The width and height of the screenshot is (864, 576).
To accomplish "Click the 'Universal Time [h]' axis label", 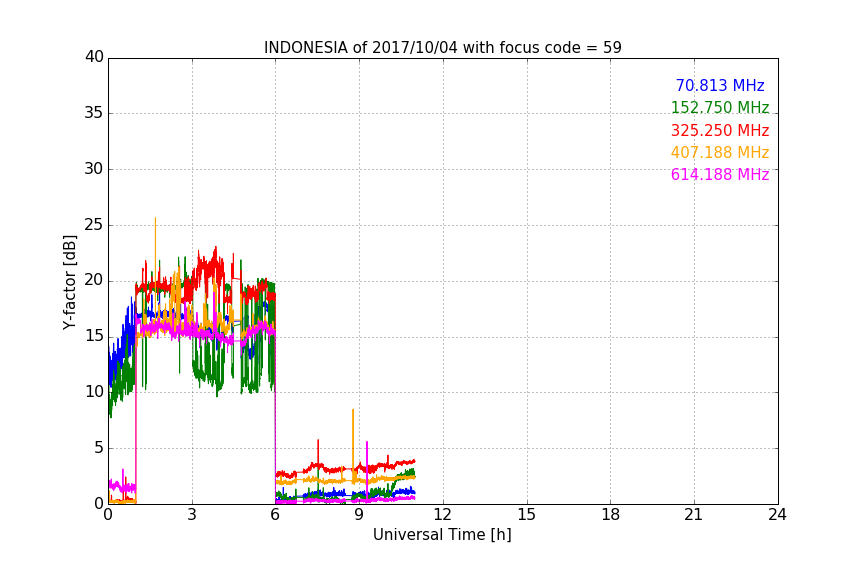I will [x=442, y=535].
